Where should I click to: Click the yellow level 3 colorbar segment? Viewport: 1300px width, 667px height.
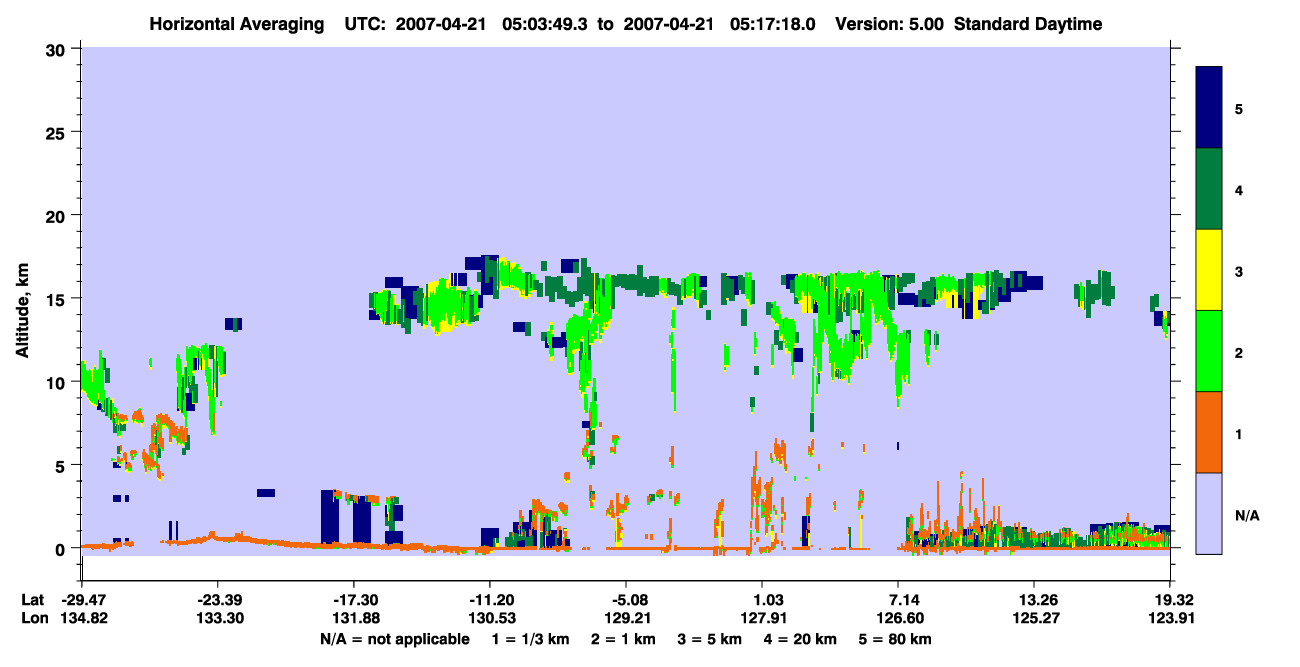pyautogui.click(x=1209, y=269)
